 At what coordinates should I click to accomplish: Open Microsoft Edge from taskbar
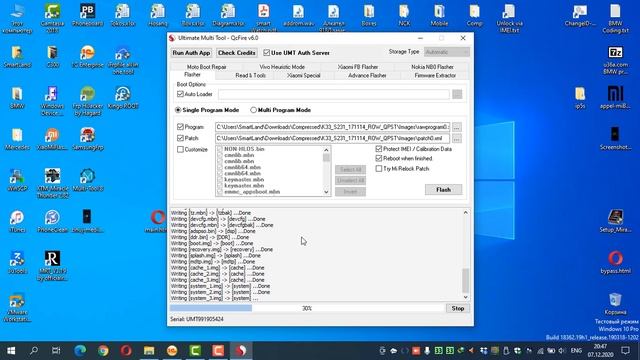pyautogui.click(x=80, y=351)
